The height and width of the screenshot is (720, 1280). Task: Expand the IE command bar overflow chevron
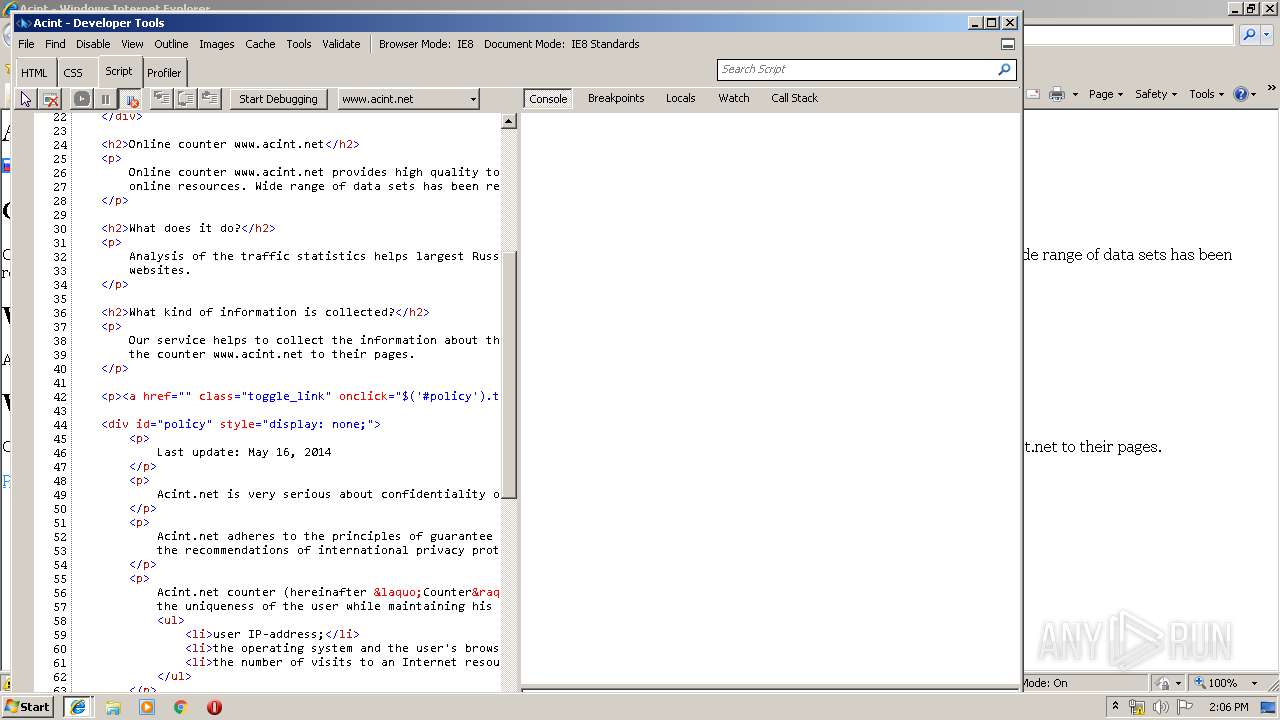point(1272,87)
